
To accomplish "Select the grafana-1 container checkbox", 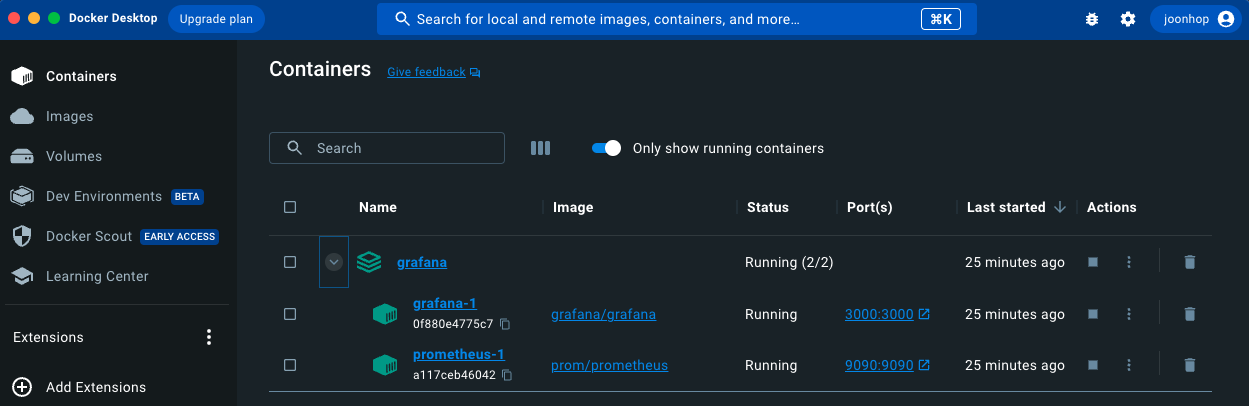I will point(290,314).
